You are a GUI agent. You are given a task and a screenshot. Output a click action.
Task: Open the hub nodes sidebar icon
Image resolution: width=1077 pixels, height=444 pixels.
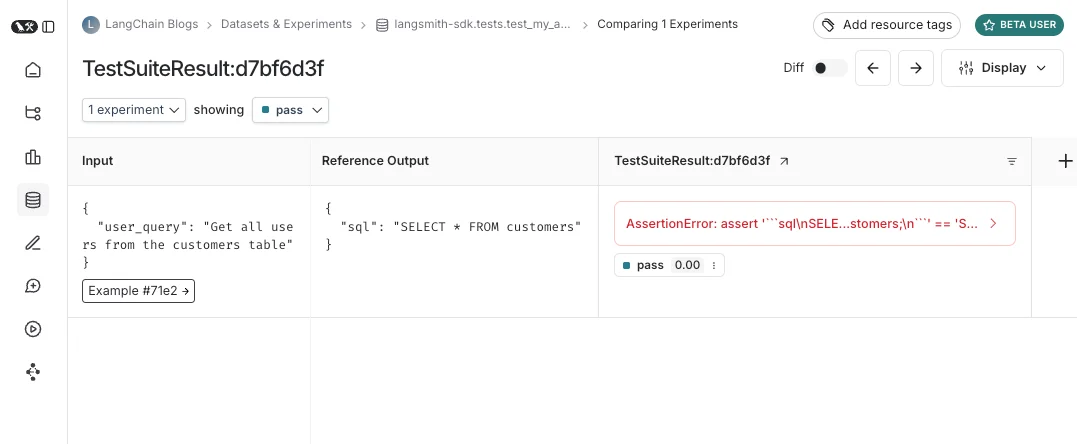33,372
